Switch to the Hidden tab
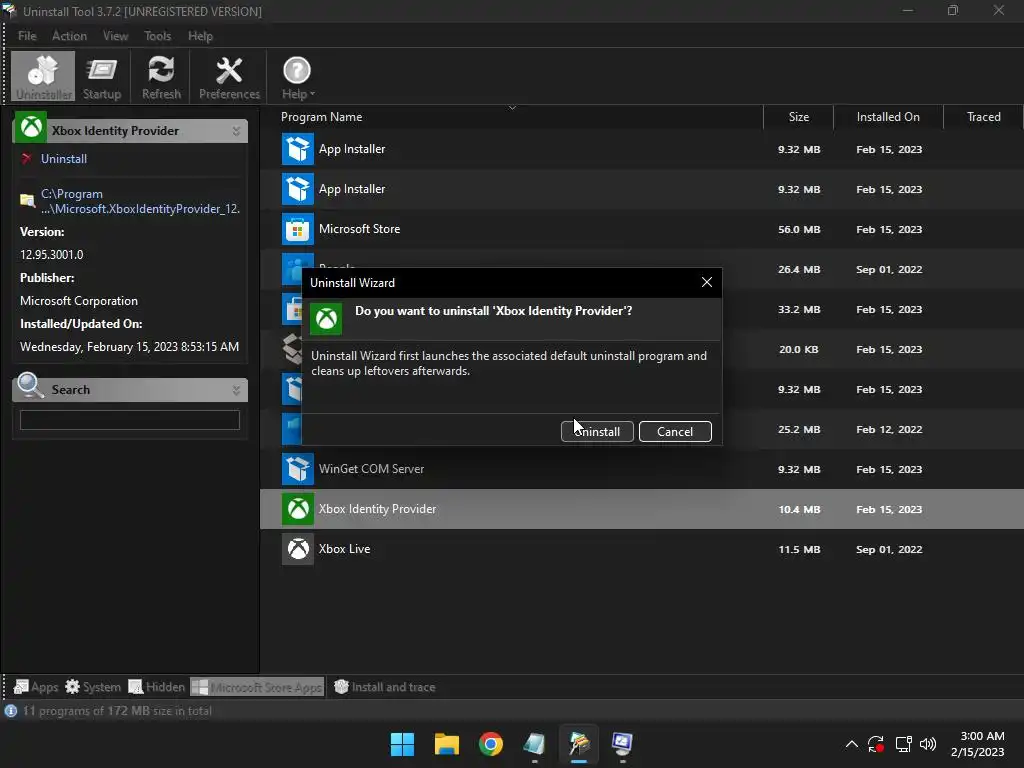The width and height of the screenshot is (1024, 768). tap(157, 687)
